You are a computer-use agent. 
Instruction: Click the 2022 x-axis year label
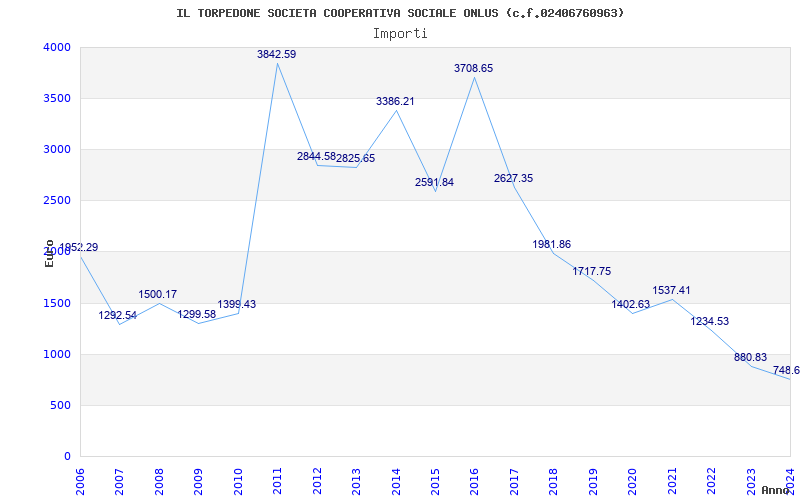(x=711, y=481)
